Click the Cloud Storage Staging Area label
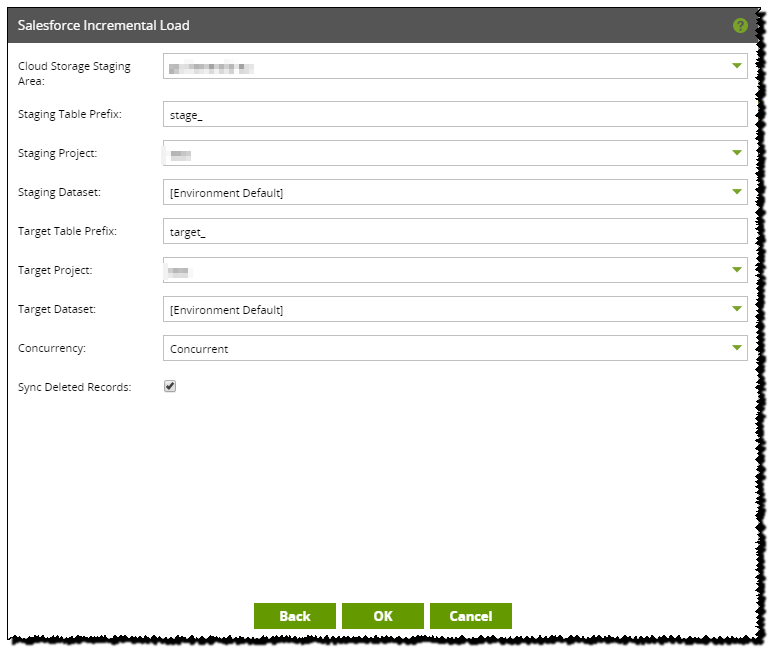775x654 pixels. [x=74, y=73]
